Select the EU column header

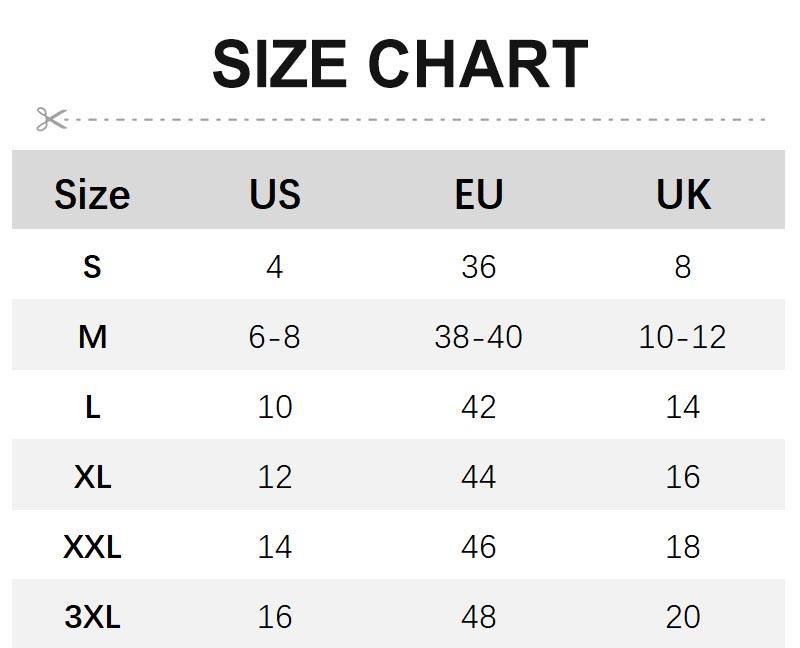478,194
